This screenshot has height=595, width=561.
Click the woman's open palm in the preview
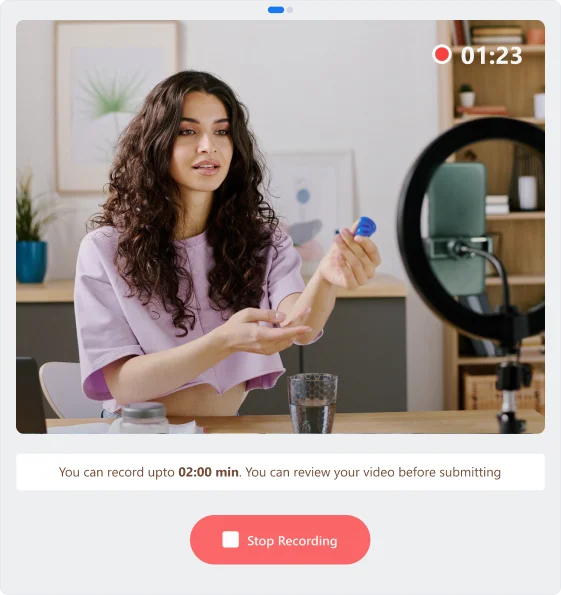point(268,334)
